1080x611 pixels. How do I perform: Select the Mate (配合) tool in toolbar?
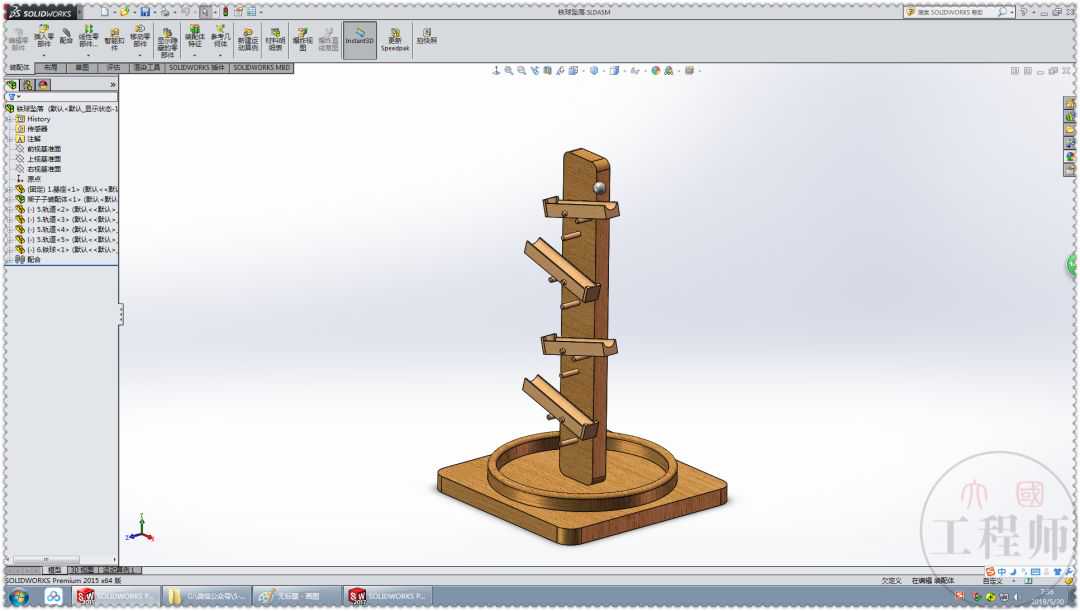66,36
